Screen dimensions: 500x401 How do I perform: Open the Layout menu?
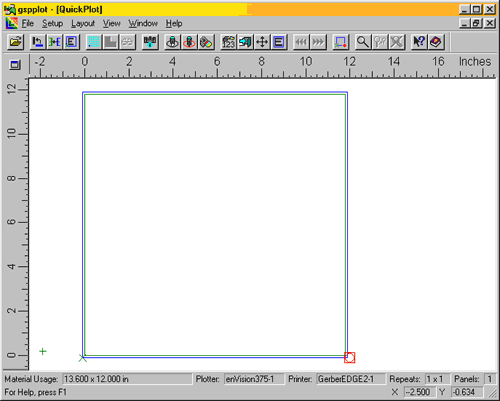[83, 23]
